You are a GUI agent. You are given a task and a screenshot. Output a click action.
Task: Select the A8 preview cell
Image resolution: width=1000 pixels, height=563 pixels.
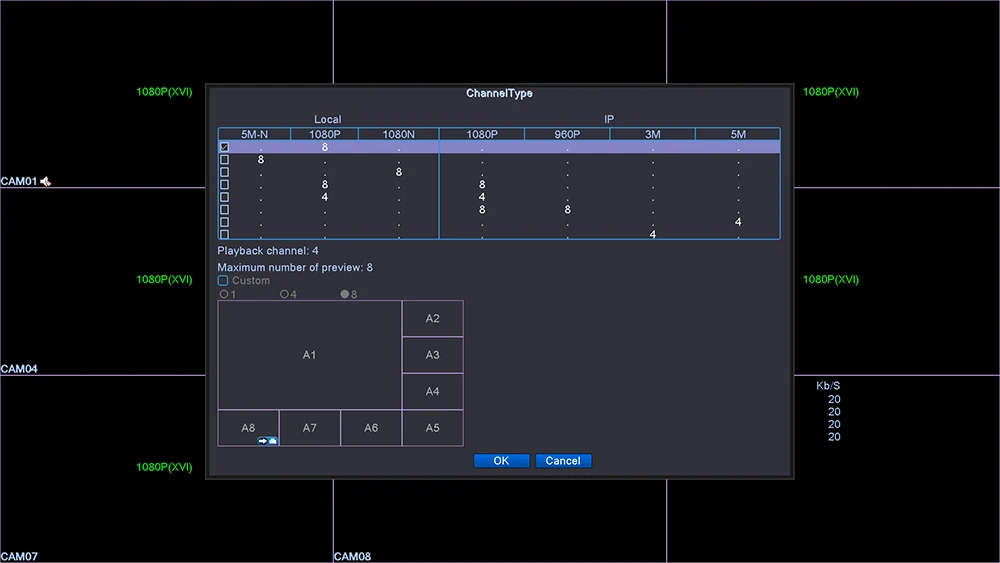click(x=248, y=428)
